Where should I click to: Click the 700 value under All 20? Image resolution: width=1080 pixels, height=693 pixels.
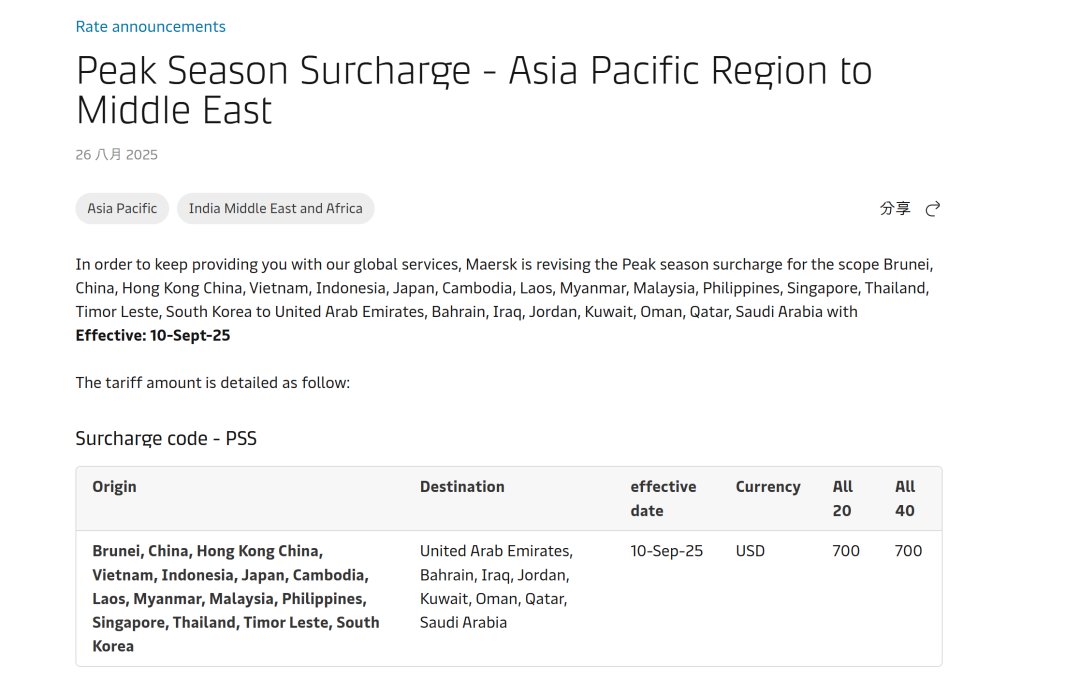846,551
